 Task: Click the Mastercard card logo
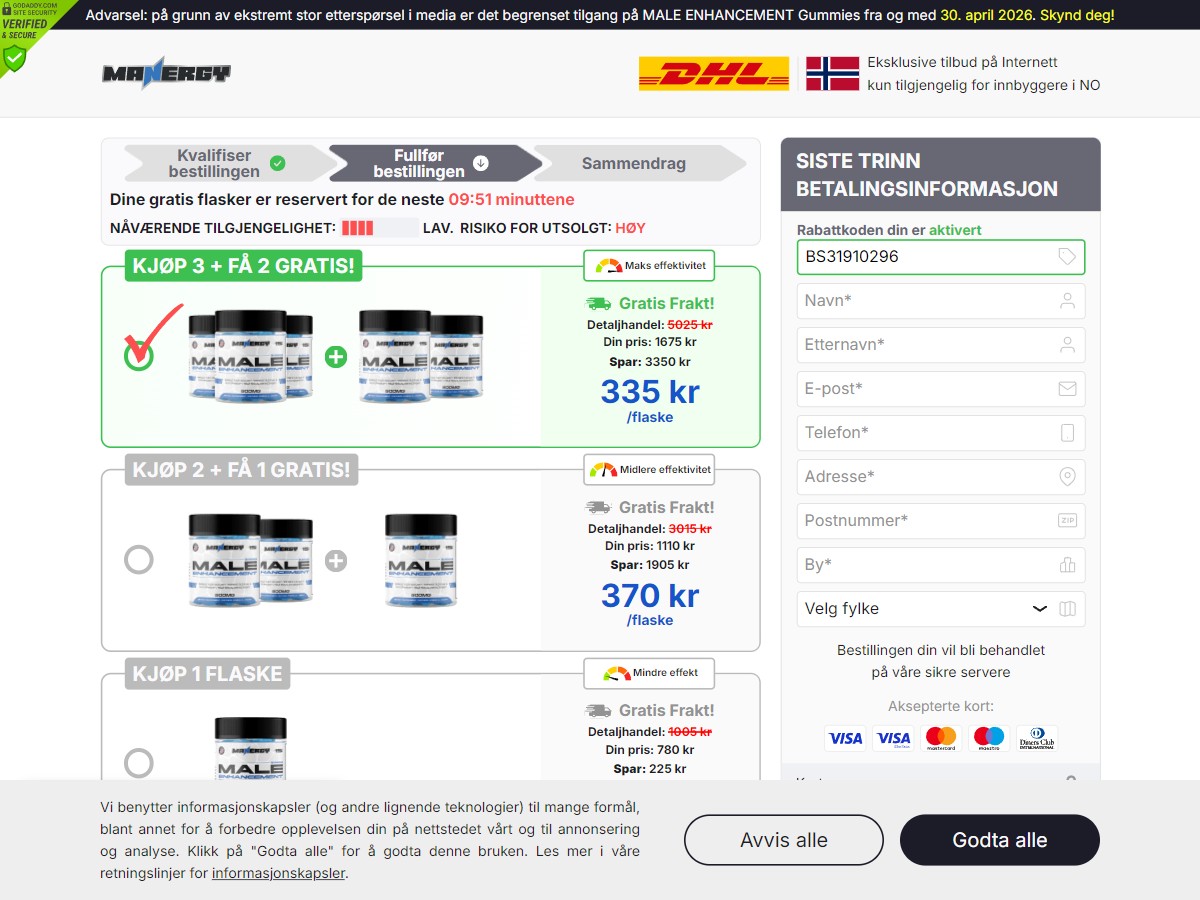[941, 739]
